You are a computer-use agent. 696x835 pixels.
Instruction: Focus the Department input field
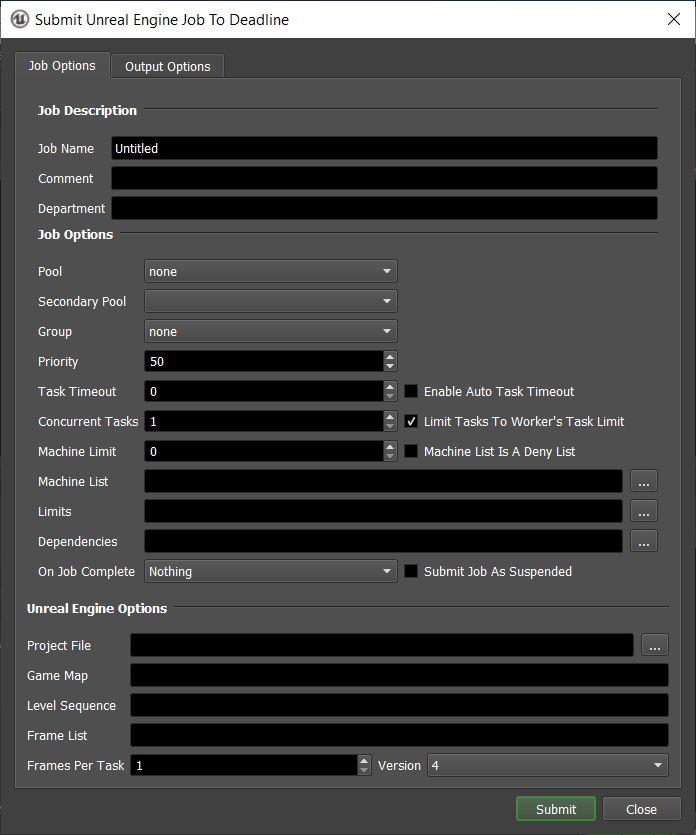point(384,208)
